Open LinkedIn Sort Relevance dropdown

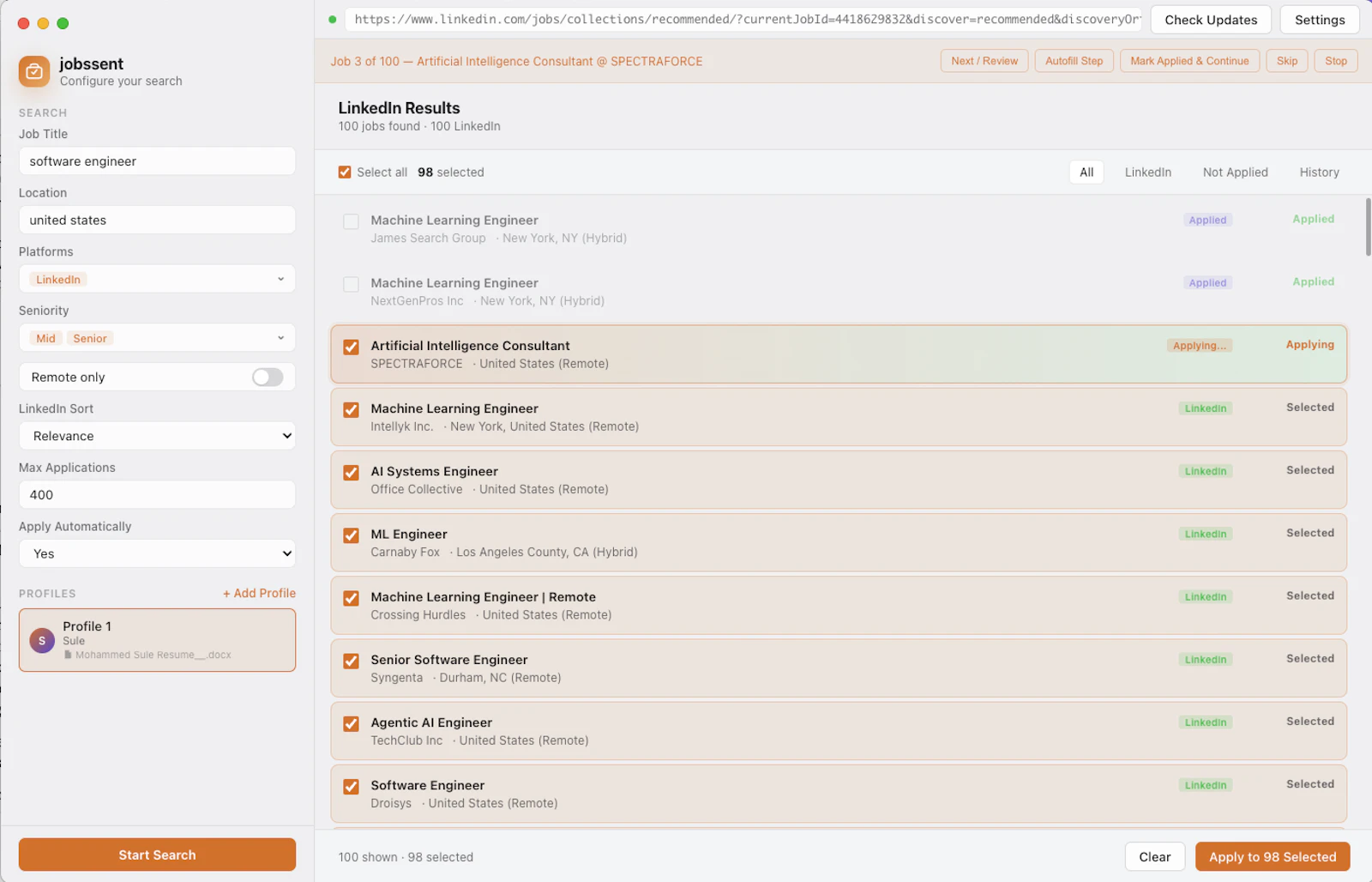(157, 436)
